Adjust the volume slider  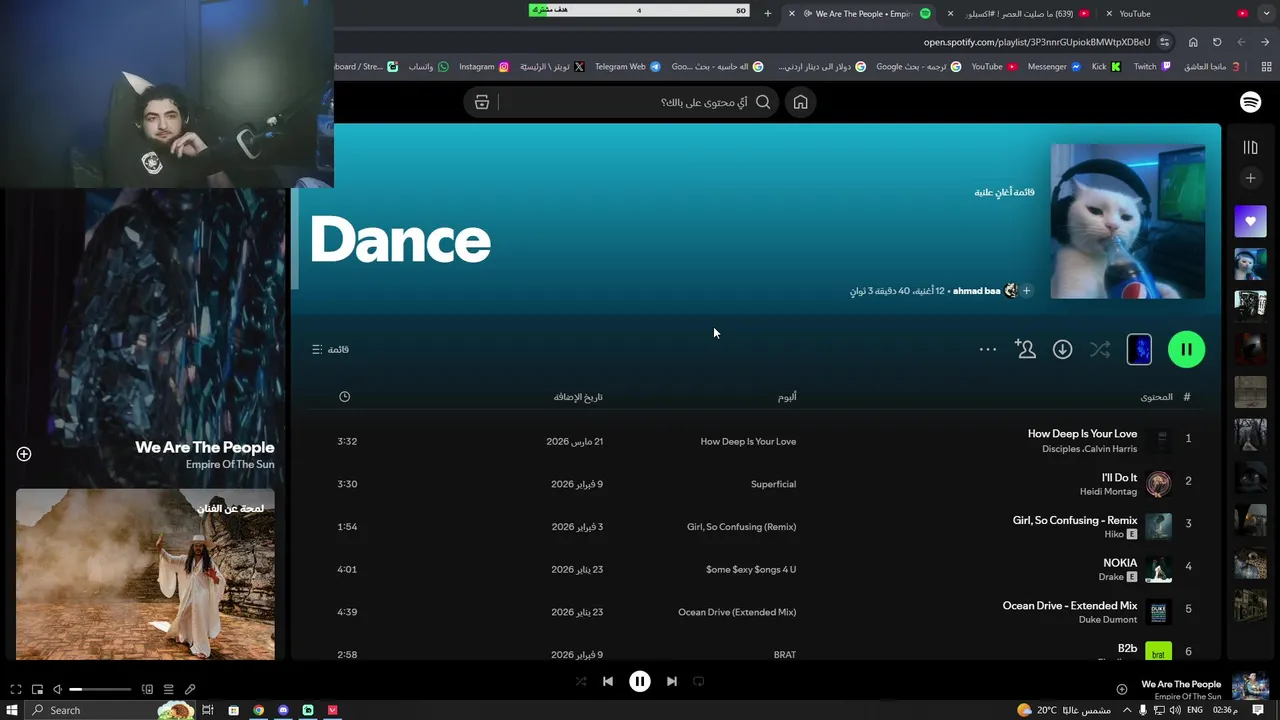[x=100, y=689]
